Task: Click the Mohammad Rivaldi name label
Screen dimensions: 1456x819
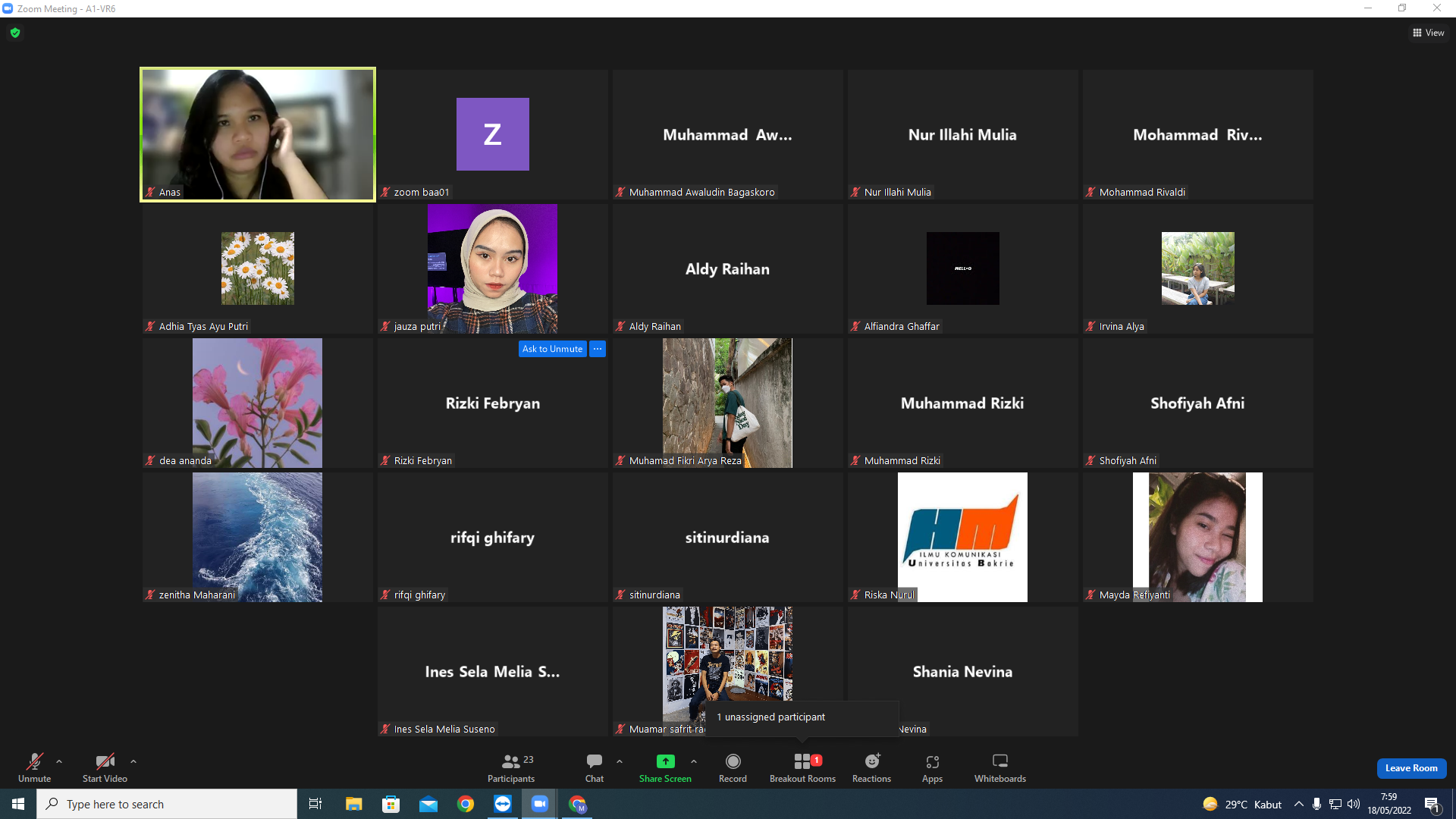Action: 1142,193
